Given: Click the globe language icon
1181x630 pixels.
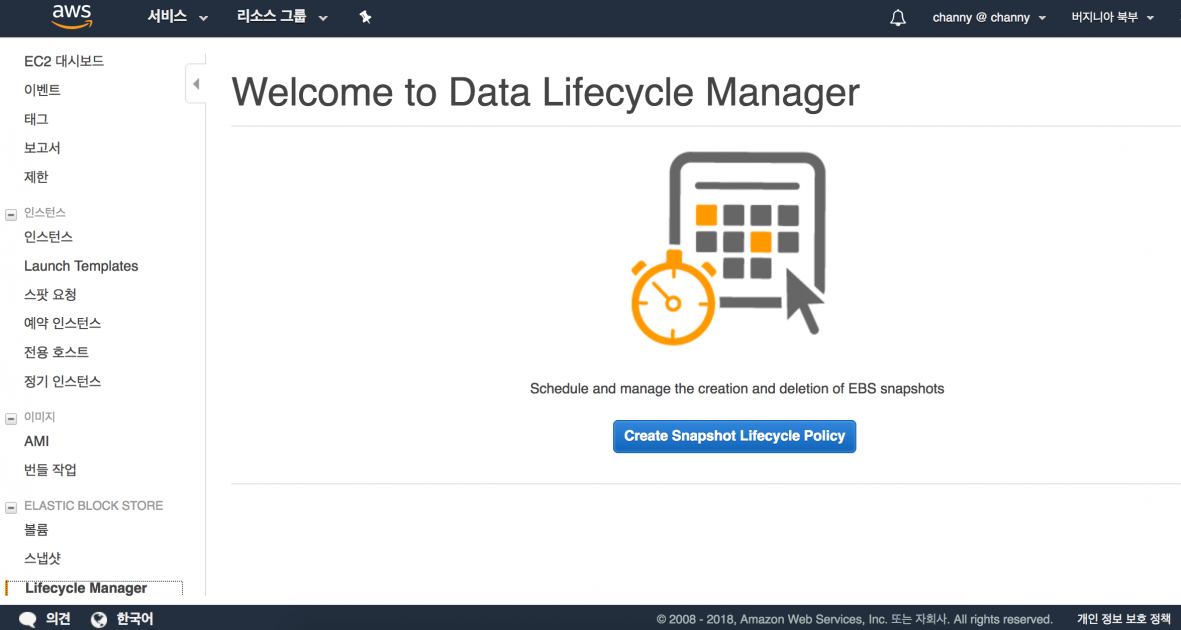Looking at the screenshot, I should tap(99, 619).
